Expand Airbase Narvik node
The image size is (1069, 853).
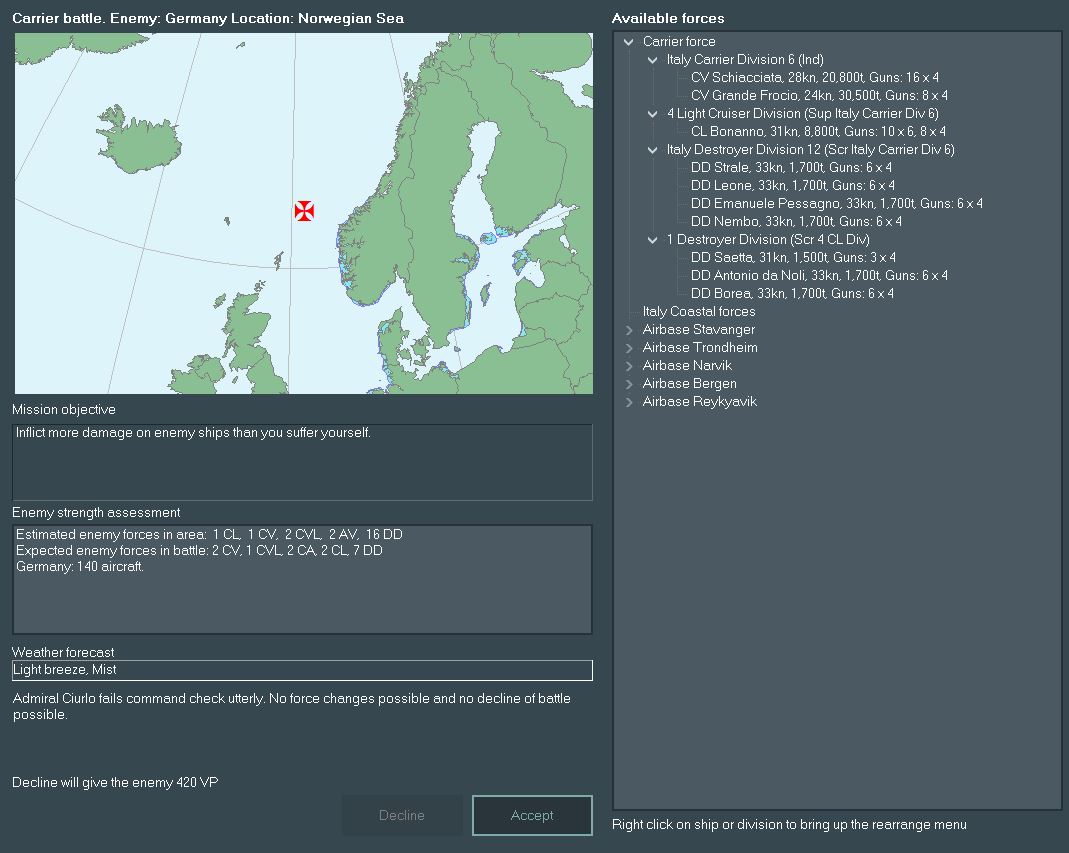tap(629, 366)
